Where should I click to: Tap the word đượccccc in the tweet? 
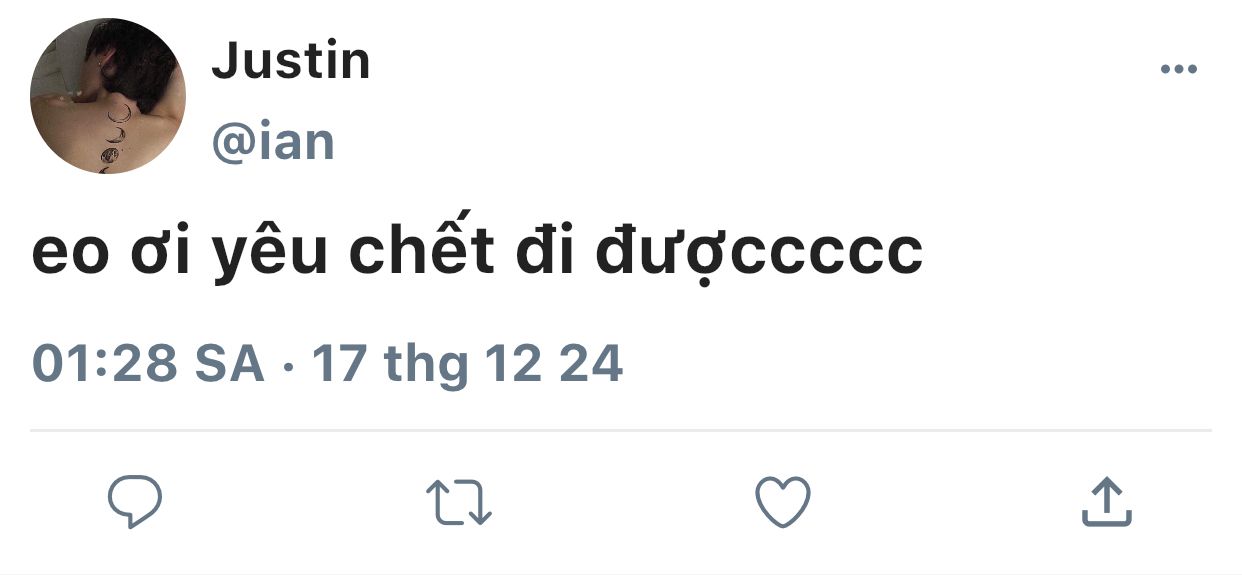pos(759,255)
